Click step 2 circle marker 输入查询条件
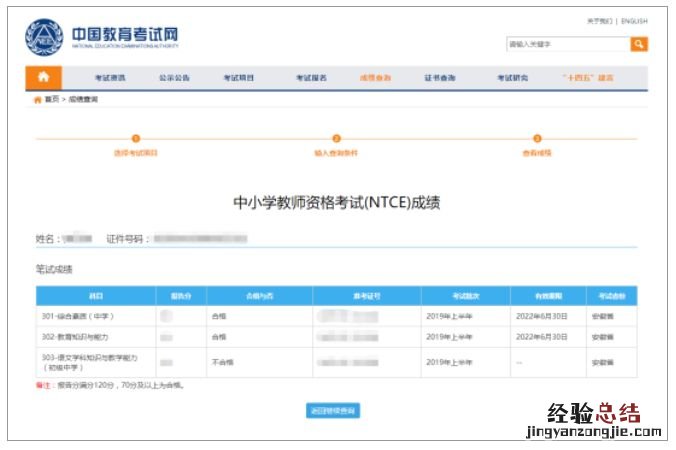676x450 pixels. click(336, 138)
